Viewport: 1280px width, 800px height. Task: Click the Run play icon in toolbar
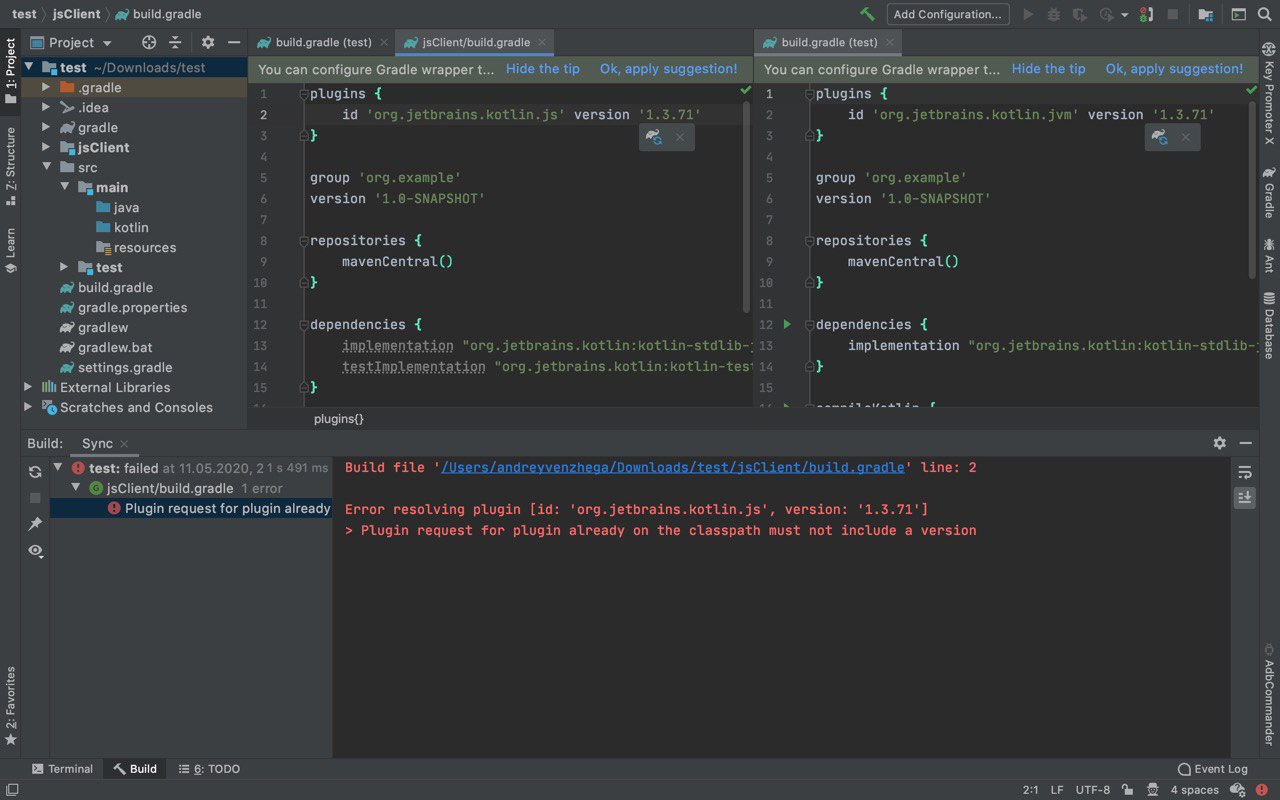coord(1029,14)
